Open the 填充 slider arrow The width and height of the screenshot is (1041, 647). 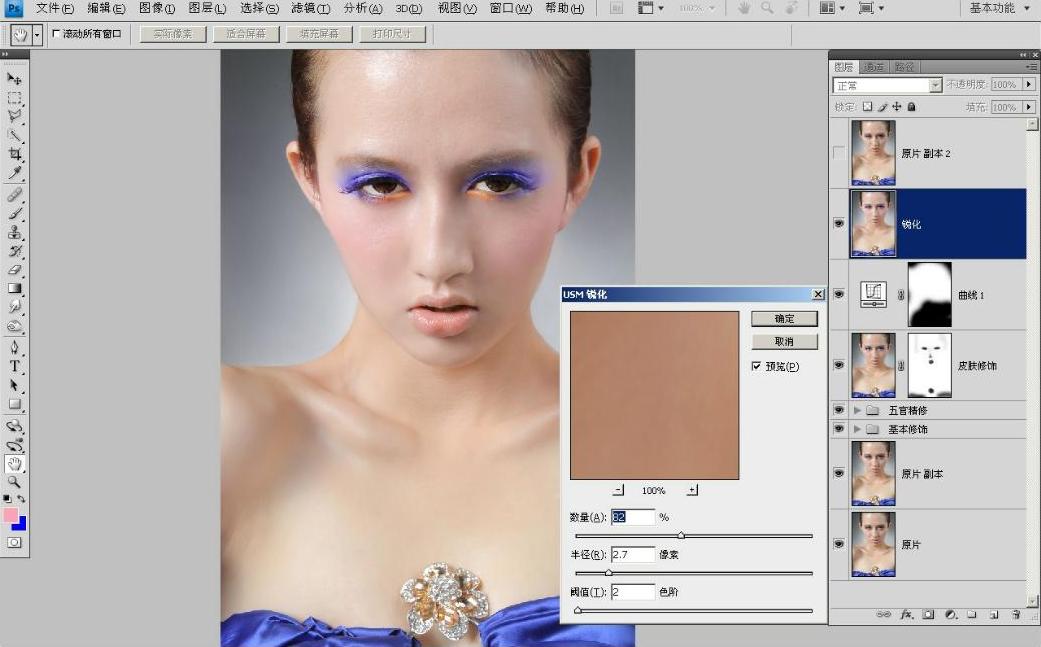(1029, 107)
